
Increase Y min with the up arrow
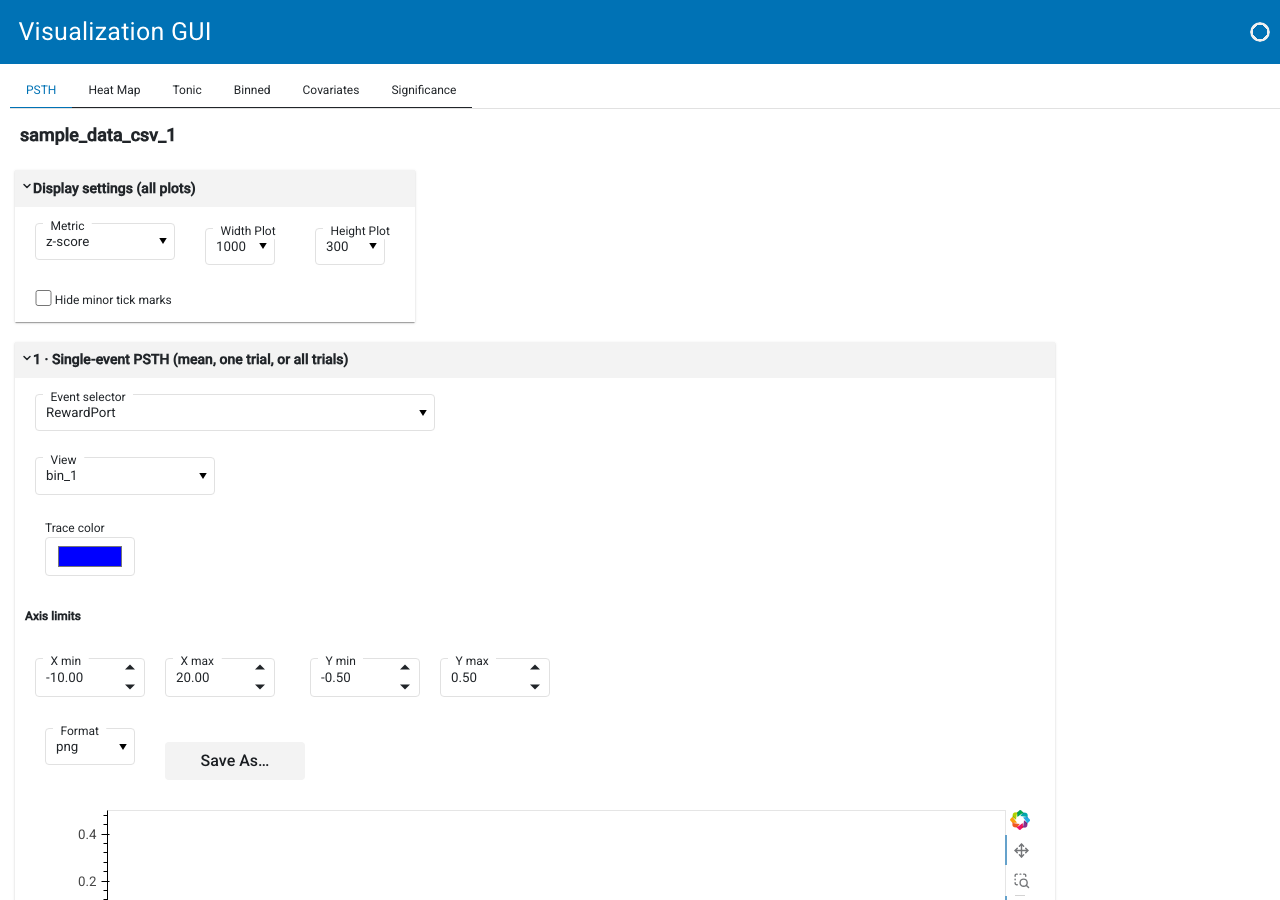405,668
